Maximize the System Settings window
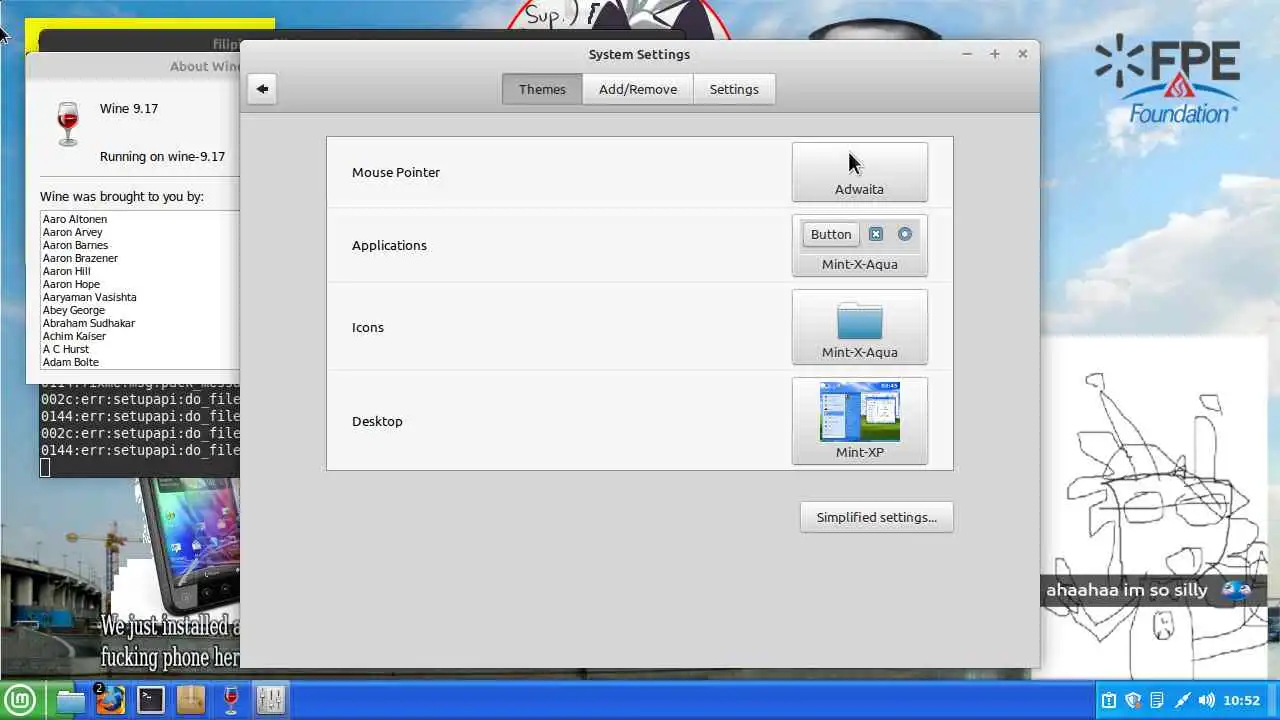Image resolution: width=1280 pixels, height=720 pixels. point(995,54)
